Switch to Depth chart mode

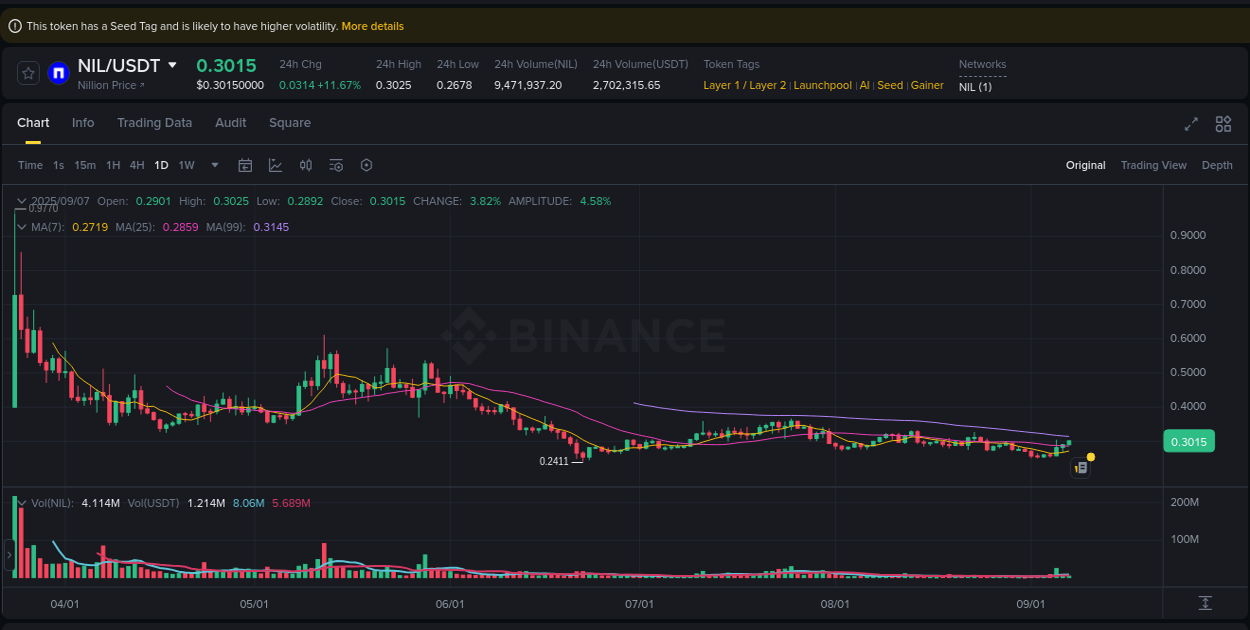click(1217, 165)
